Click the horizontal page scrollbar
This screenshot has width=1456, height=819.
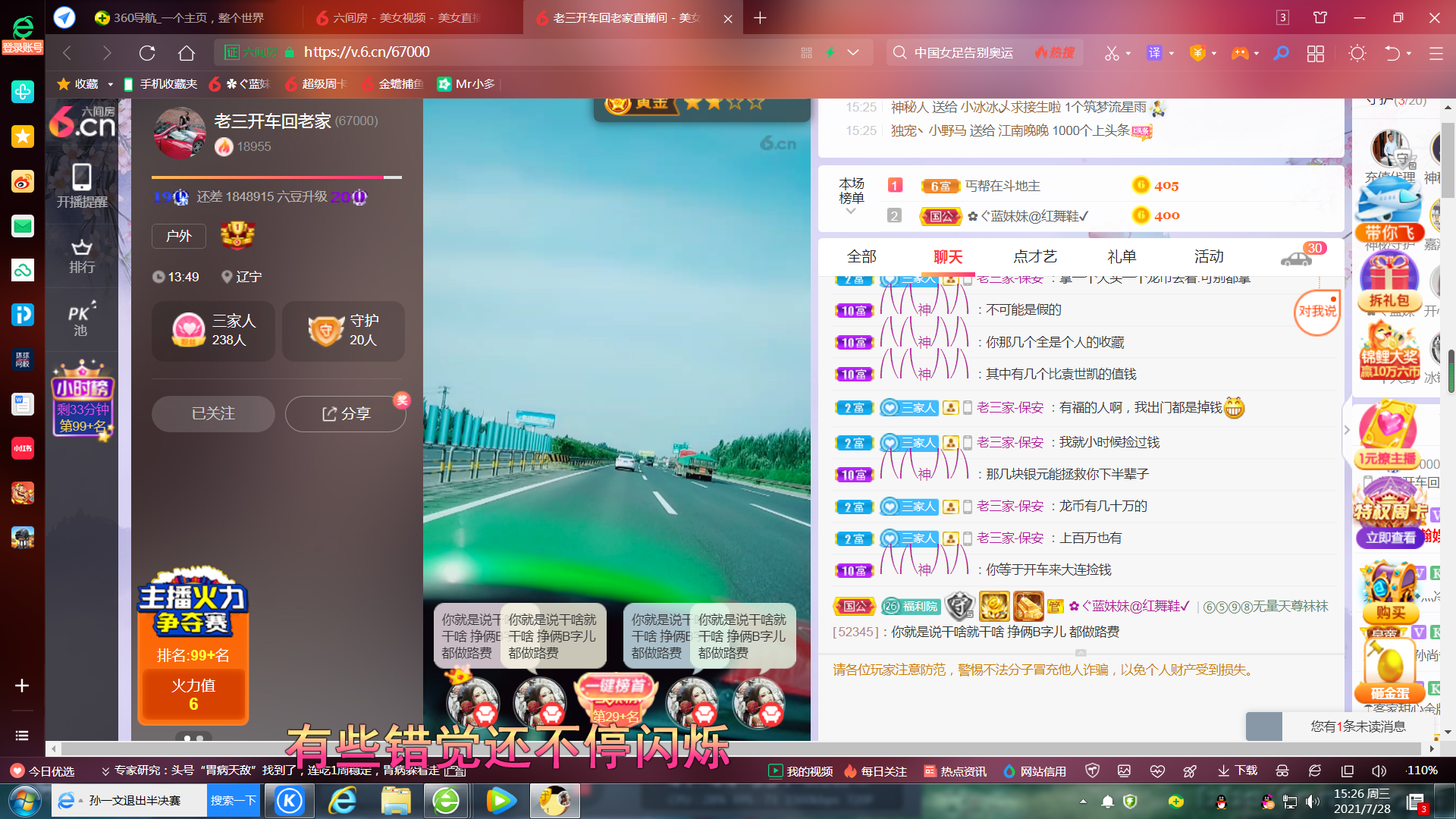(740, 748)
